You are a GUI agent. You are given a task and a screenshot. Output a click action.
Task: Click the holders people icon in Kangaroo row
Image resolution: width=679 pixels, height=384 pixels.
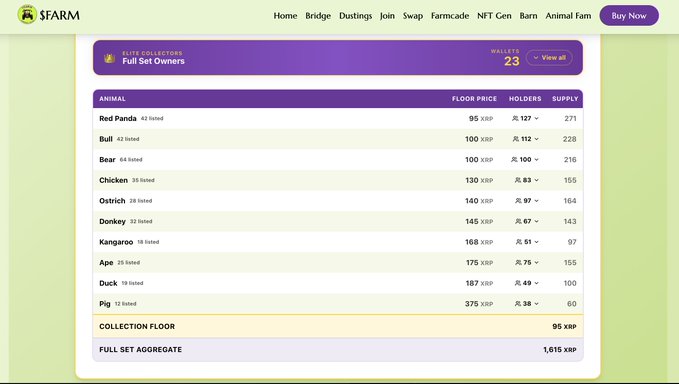tap(519, 242)
